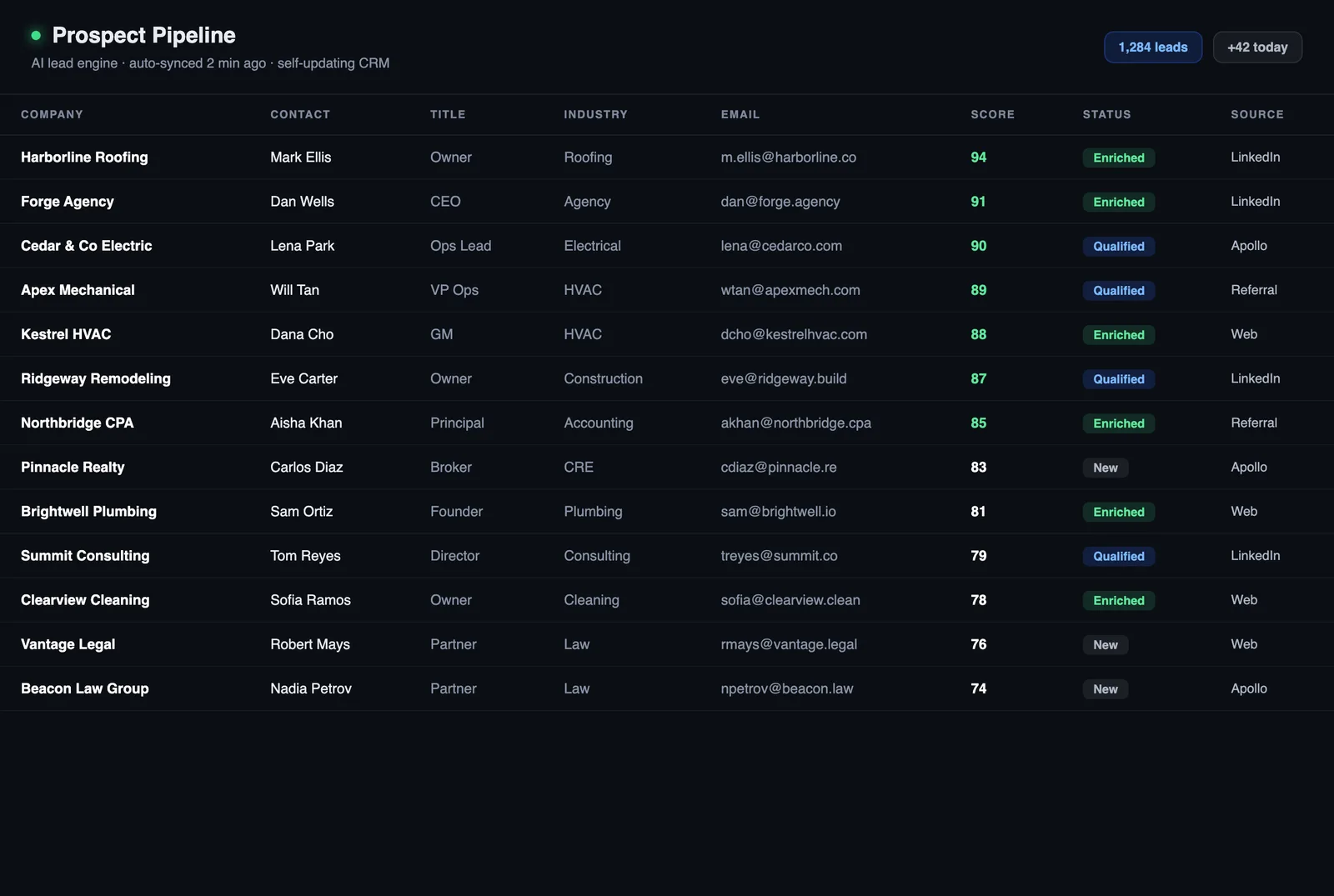Viewport: 1334px width, 896px height.
Task: Sort by the SCORE column header
Action: click(992, 114)
